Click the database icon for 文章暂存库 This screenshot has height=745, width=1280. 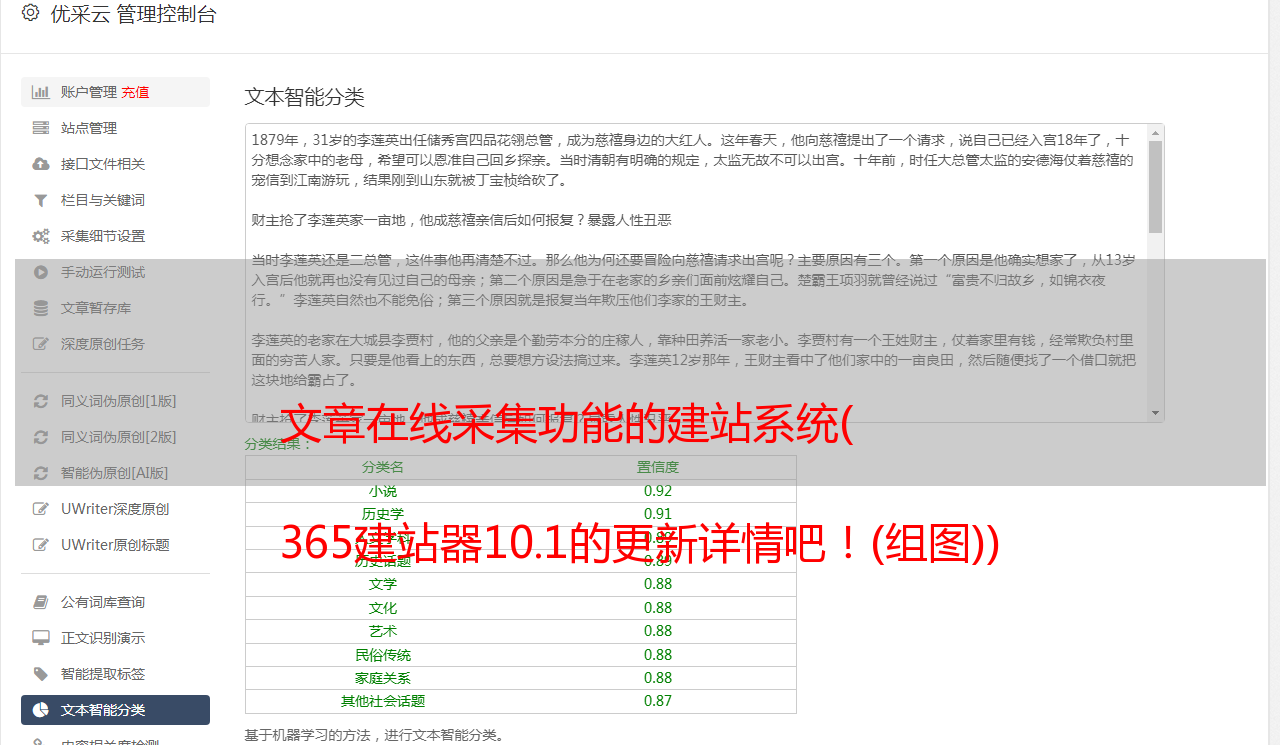(x=41, y=308)
